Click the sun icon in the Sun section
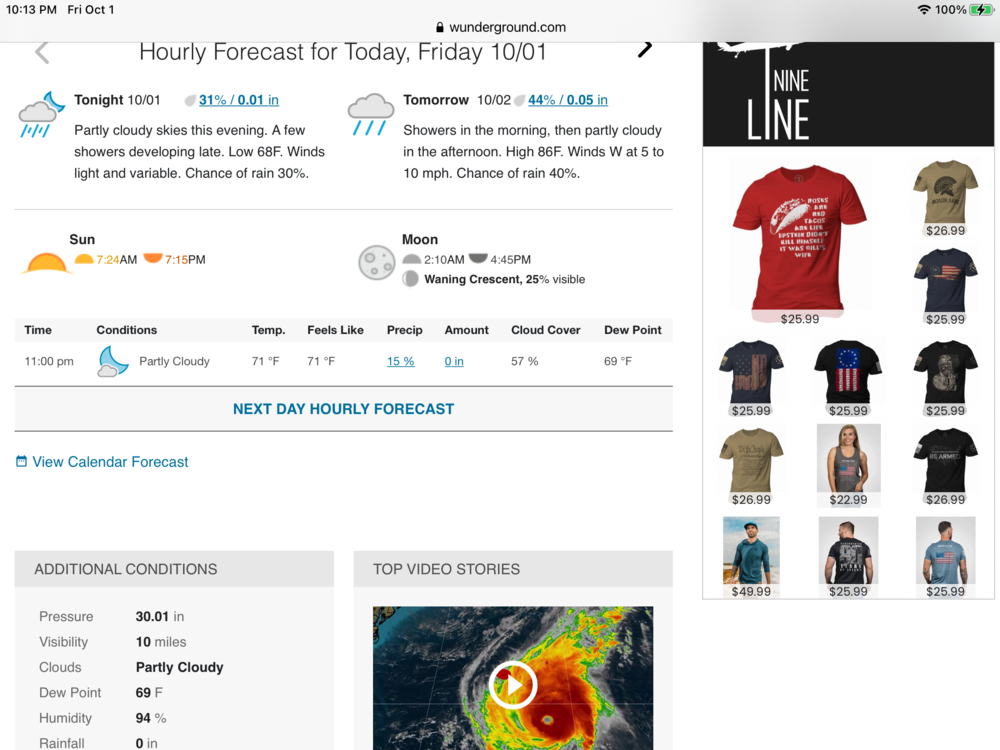This screenshot has width=1000, height=750. (x=46, y=263)
